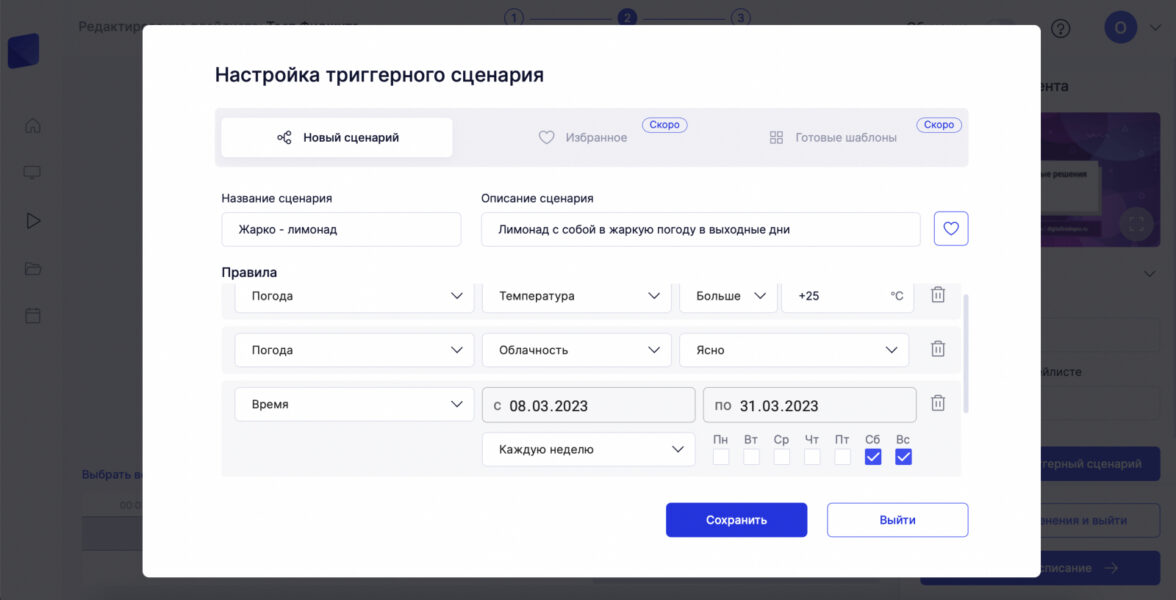Click the home icon in sidebar
The height and width of the screenshot is (600, 1176).
pyautogui.click(x=33, y=126)
